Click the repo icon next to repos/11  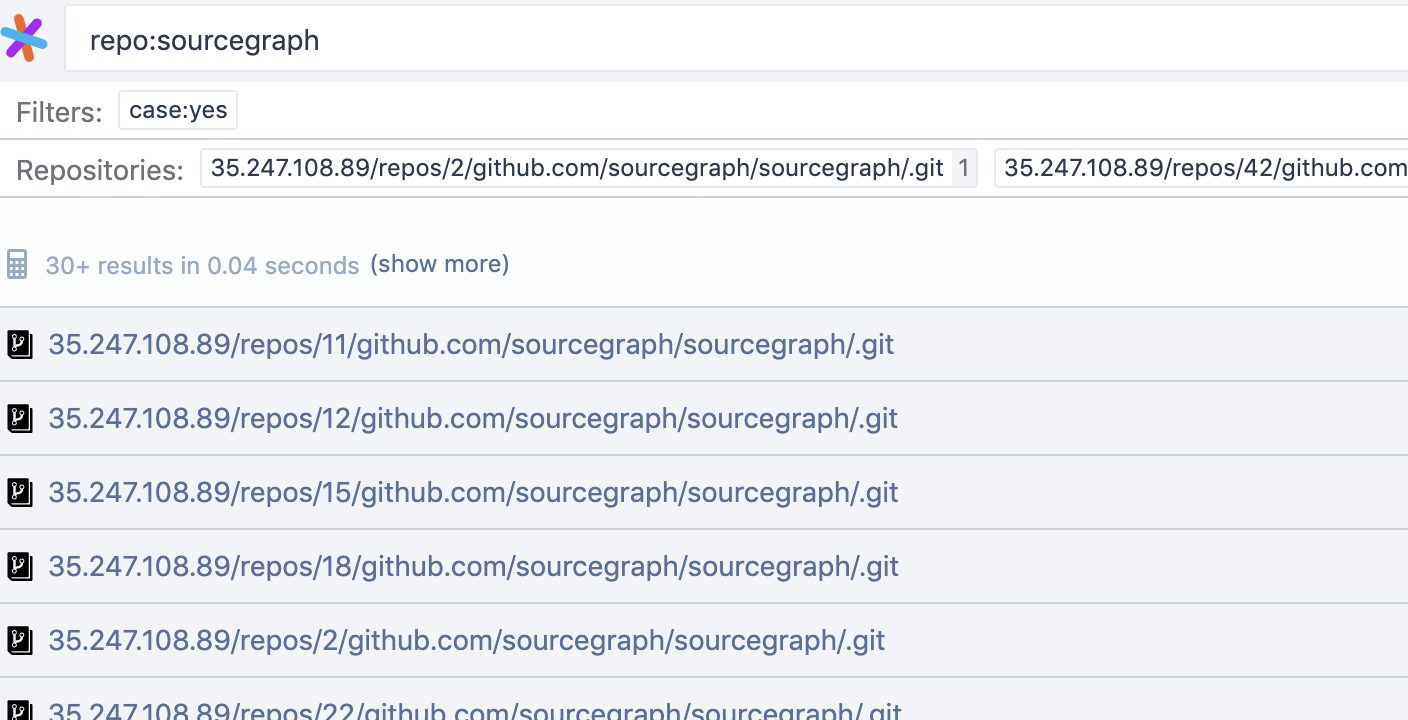tap(20, 345)
